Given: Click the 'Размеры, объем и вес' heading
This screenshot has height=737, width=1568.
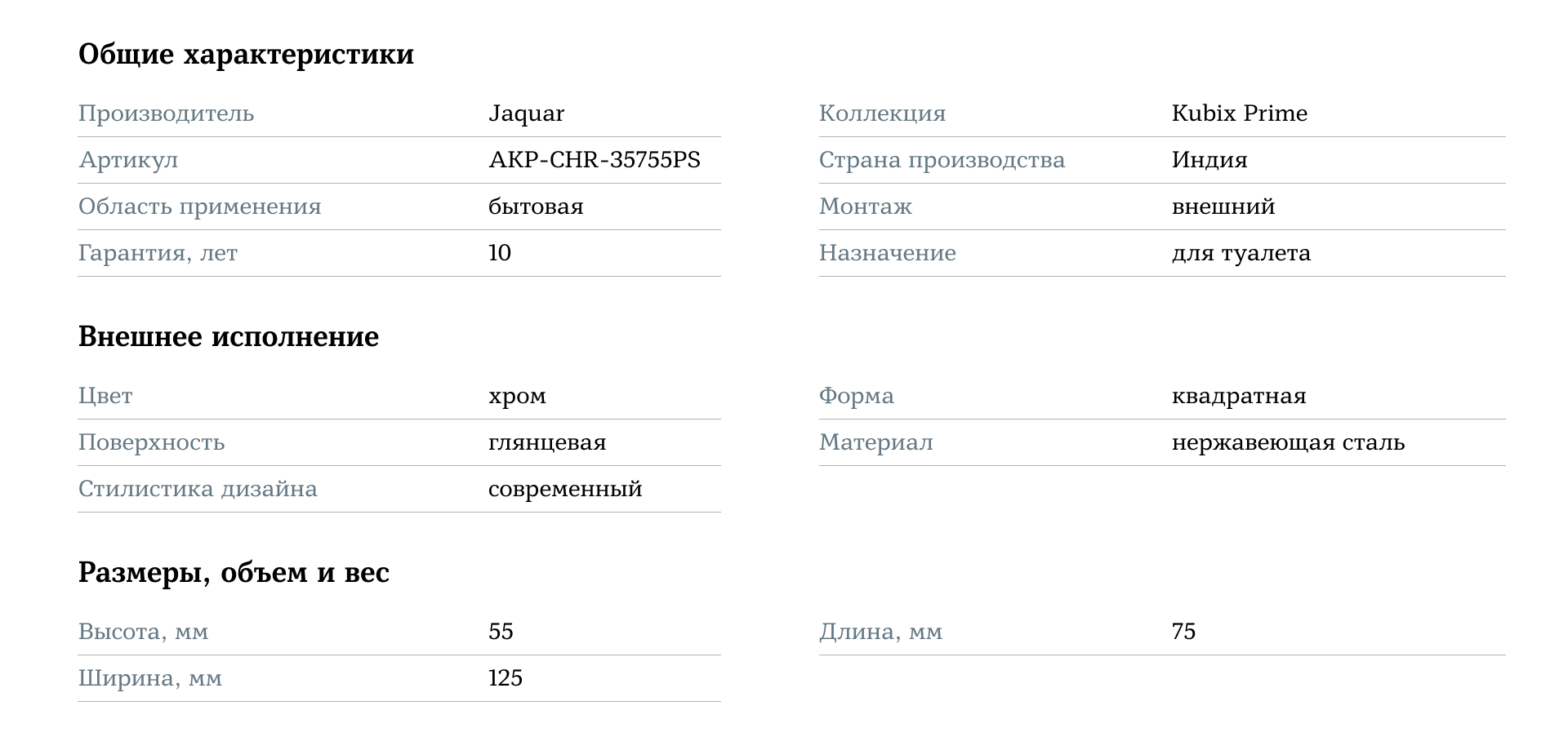Looking at the screenshot, I should coord(234,573).
